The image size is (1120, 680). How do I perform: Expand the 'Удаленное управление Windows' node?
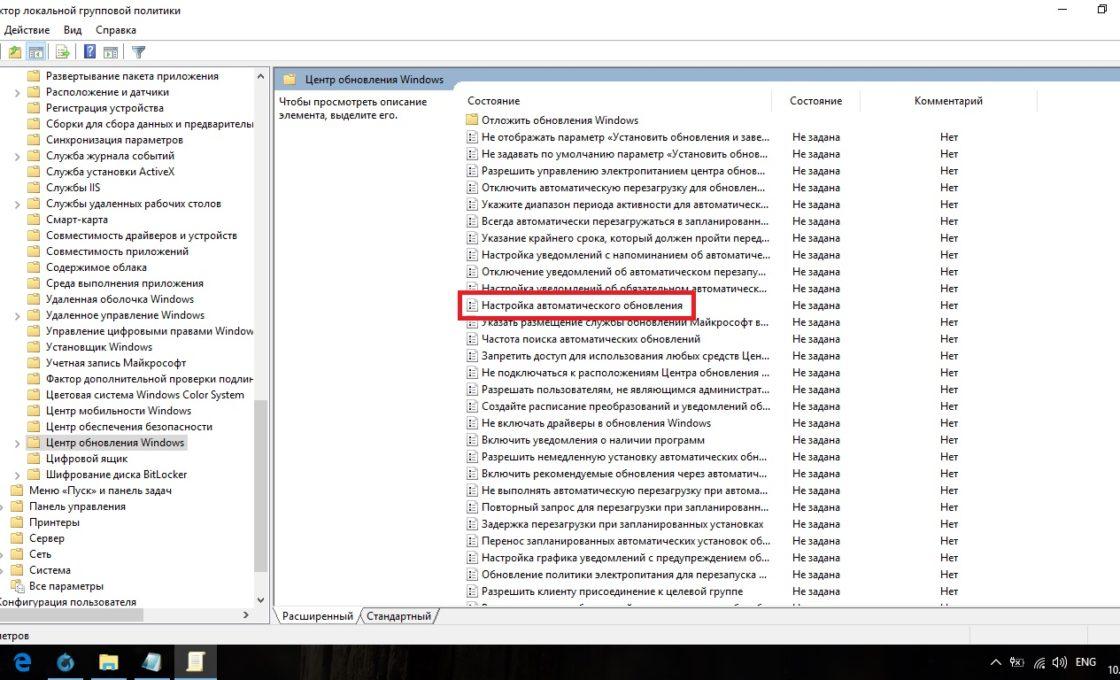tap(17, 315)
